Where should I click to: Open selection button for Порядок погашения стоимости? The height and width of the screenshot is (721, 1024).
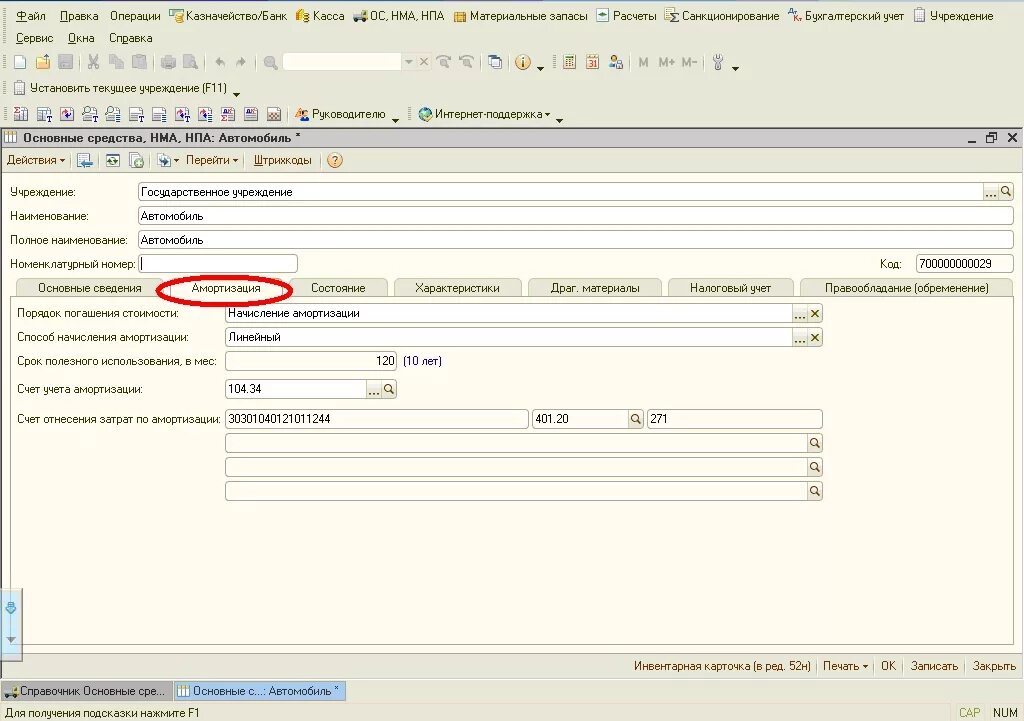pos(799,313)
